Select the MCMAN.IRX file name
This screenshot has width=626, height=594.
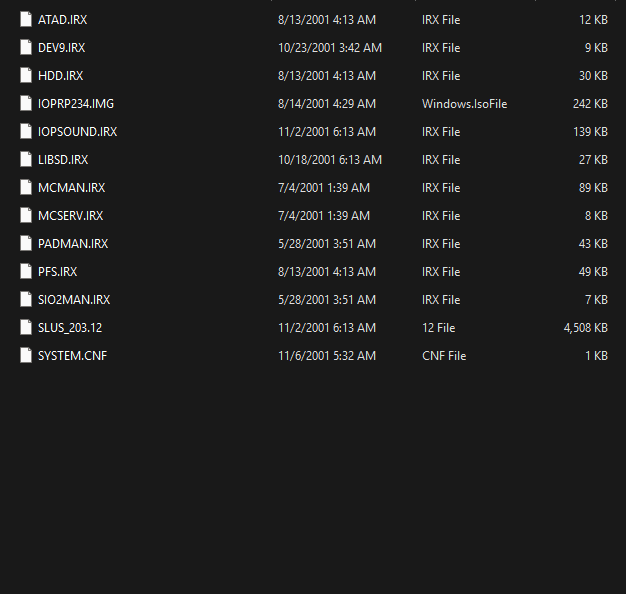[71, 188]
